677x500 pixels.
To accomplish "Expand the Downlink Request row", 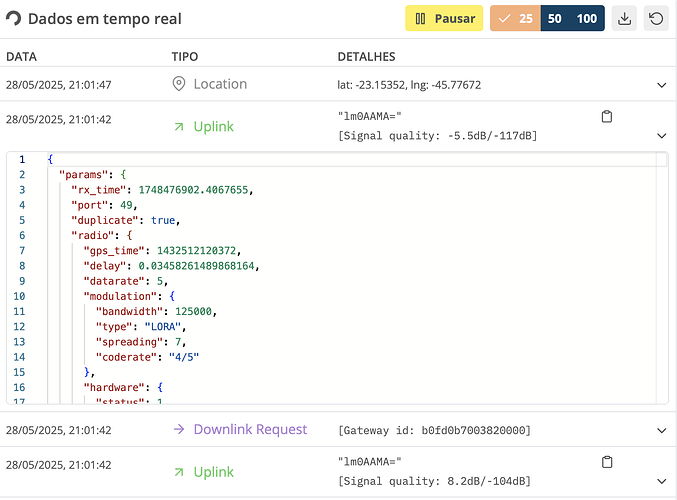I will tap(661, 430).
